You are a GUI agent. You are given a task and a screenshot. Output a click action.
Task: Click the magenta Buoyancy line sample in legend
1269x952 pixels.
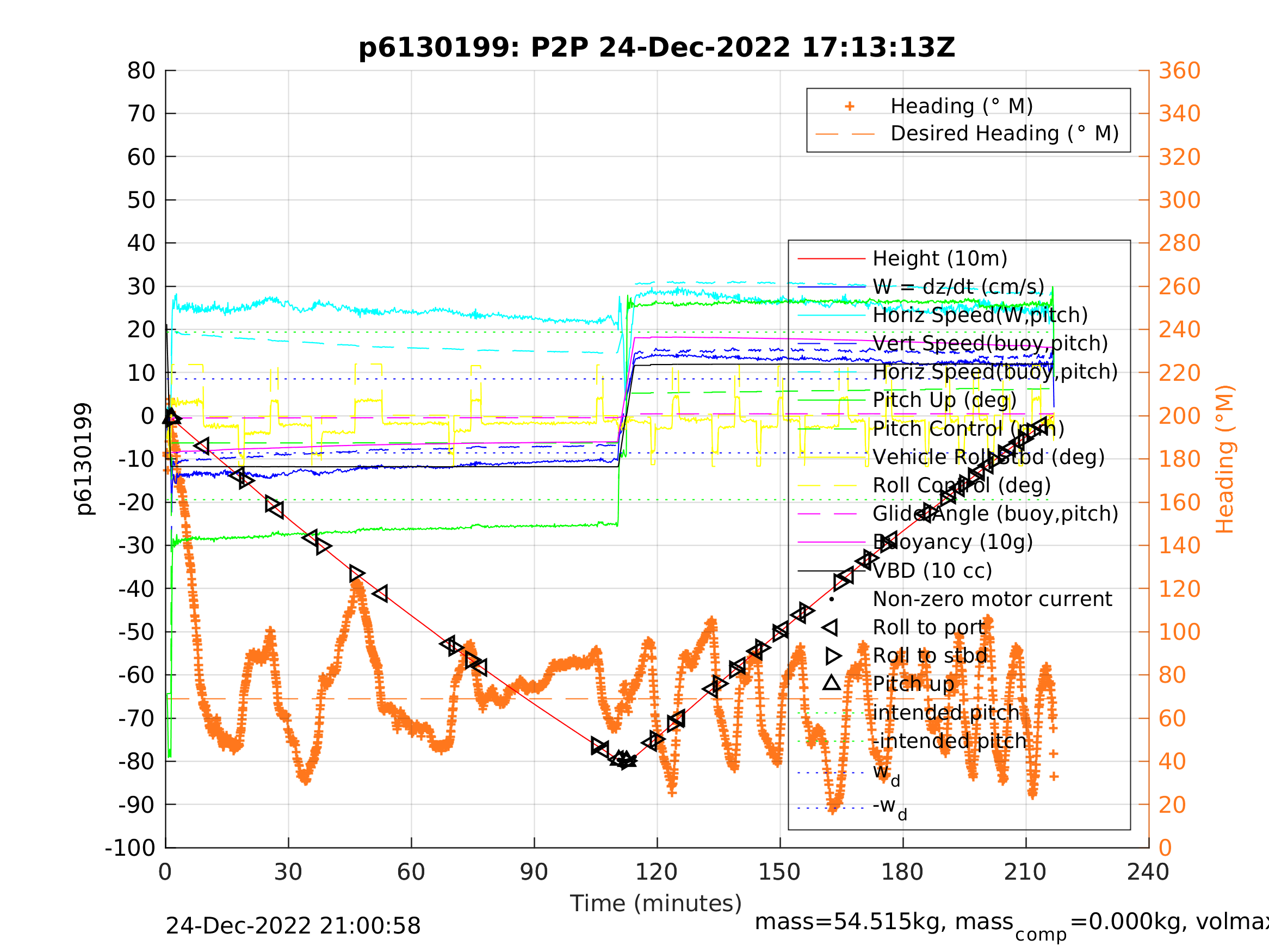[831, 542]
